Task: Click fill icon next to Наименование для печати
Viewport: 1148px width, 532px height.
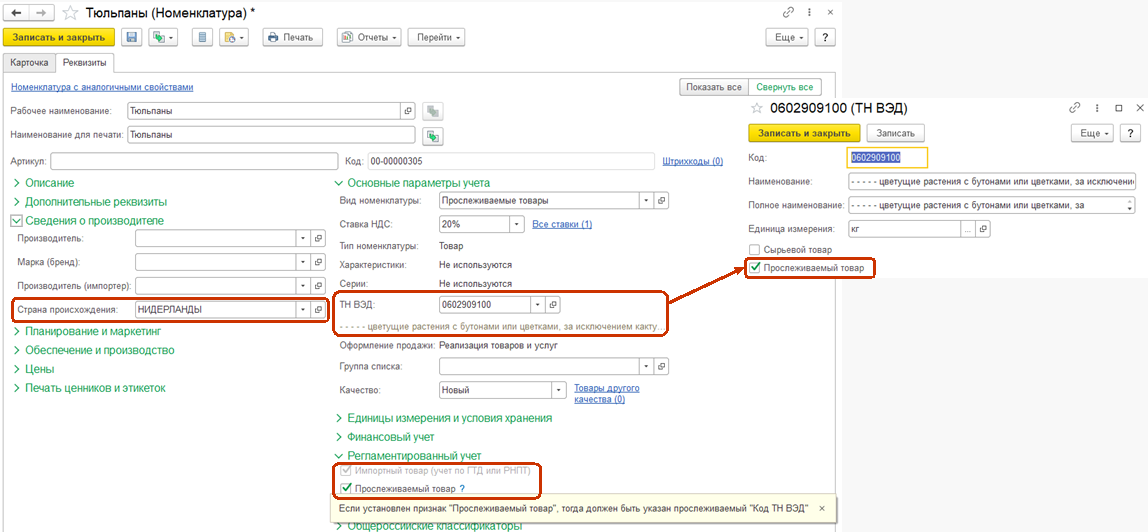Action: pyautogui.click(x=433, y=135)
